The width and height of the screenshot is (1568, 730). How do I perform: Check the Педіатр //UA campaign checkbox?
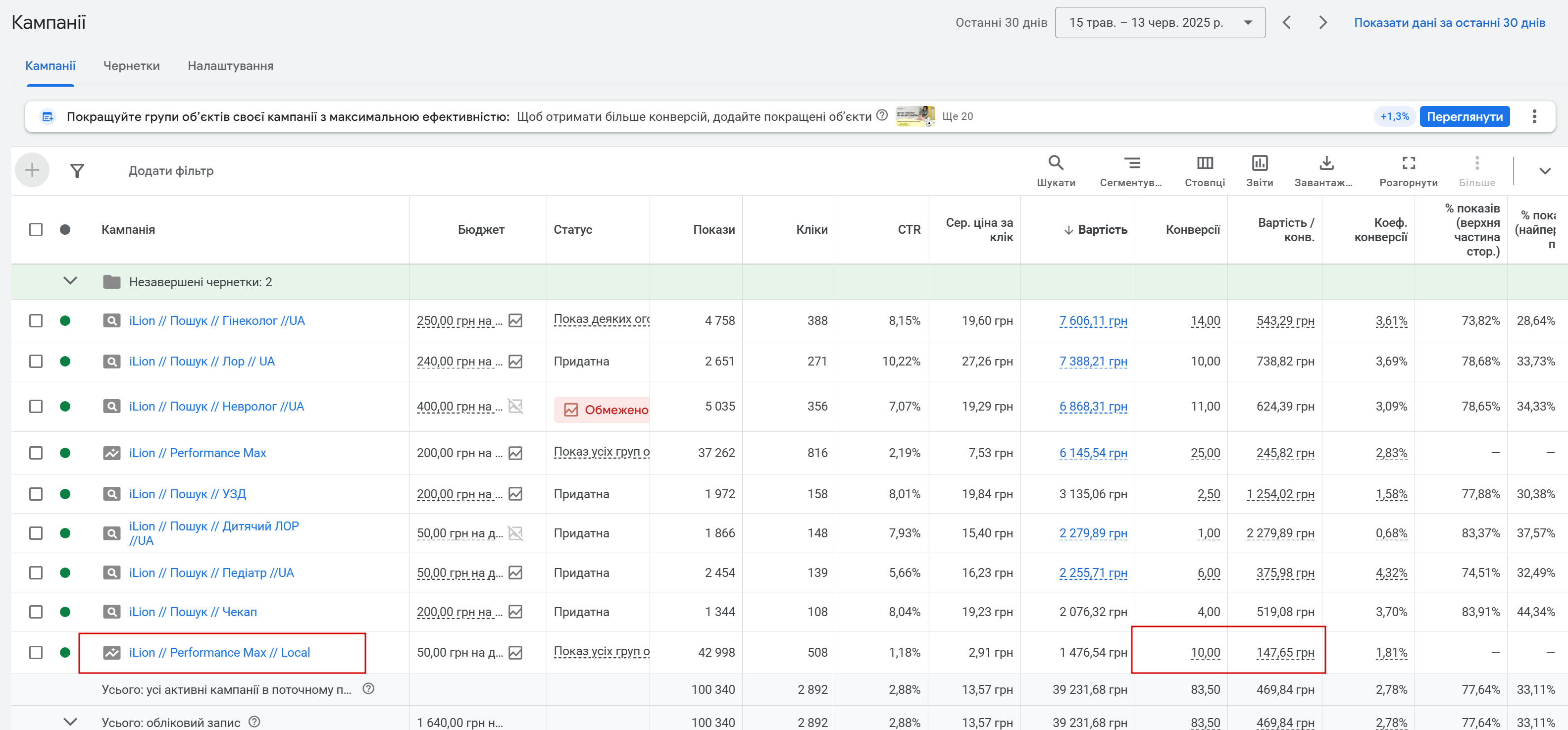[36, 573]
